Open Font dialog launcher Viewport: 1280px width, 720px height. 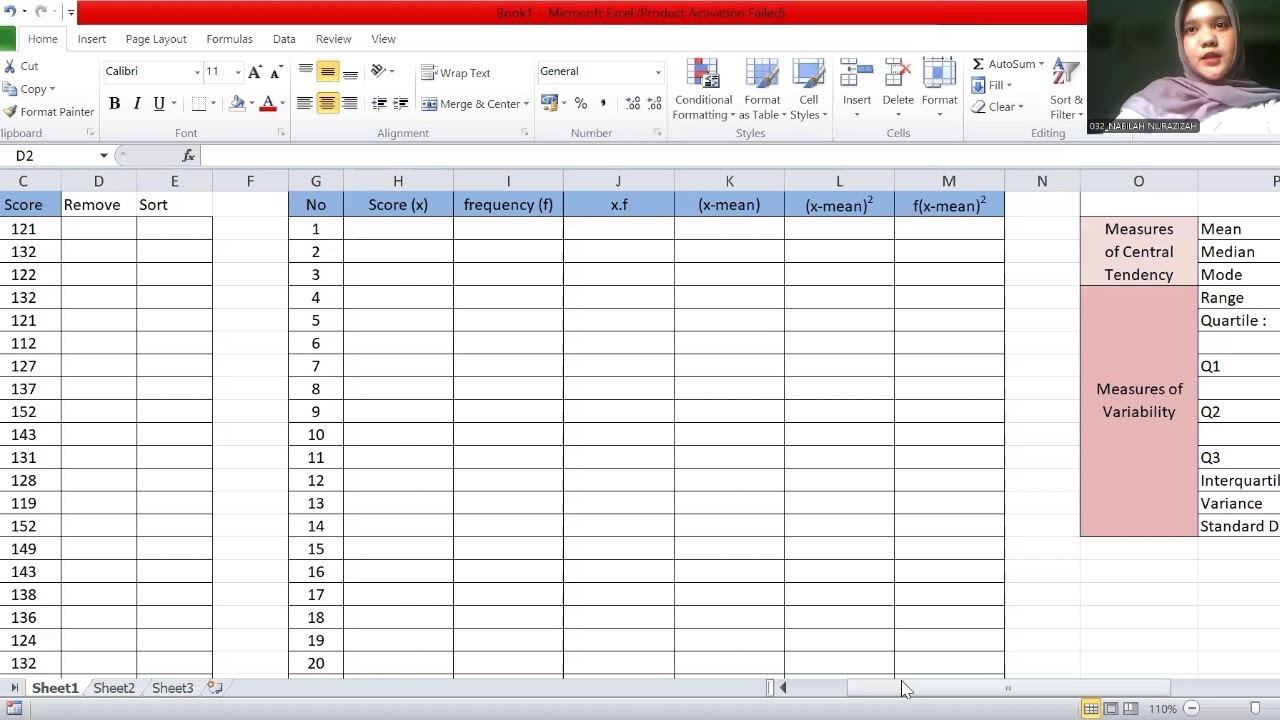[x=281, y=133]
